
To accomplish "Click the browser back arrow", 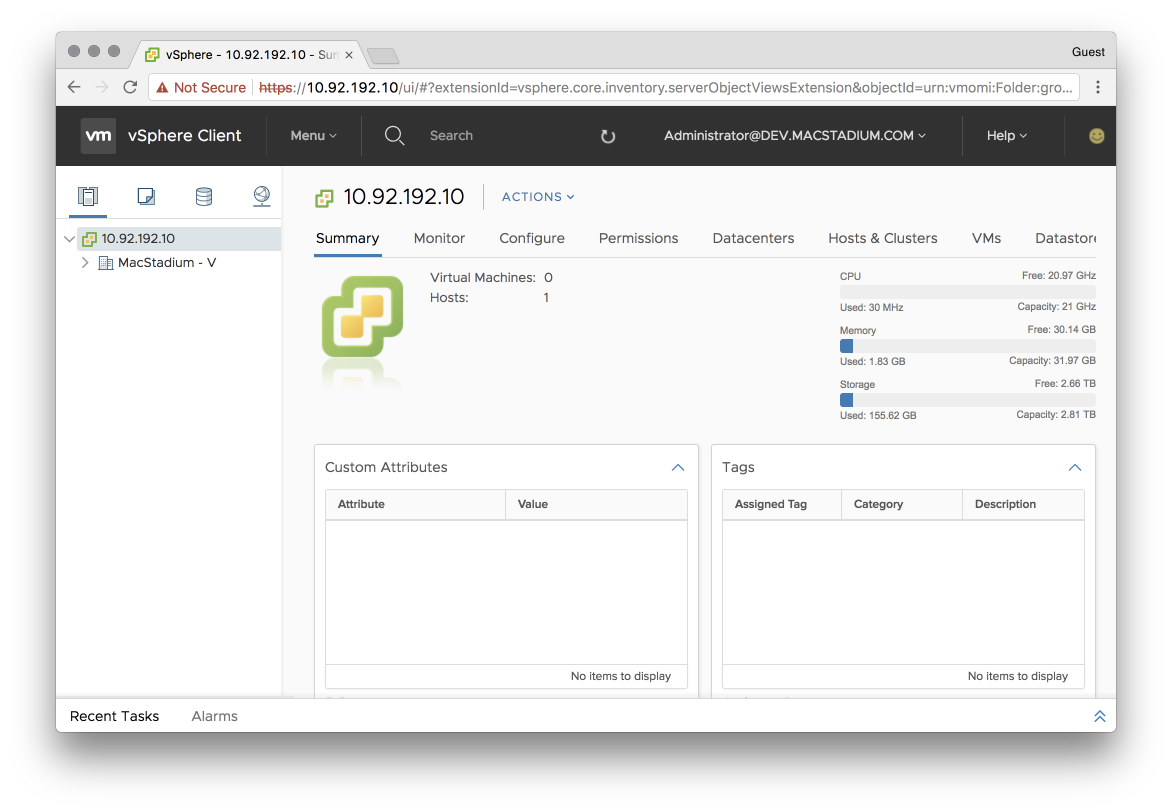I will point(74,87).
